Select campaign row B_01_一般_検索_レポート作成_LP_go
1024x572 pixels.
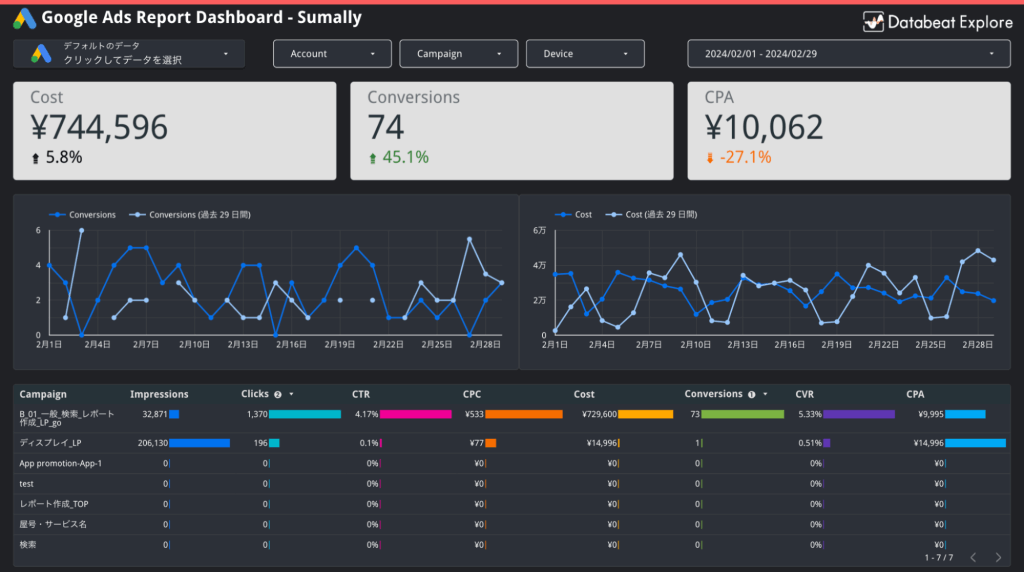click(512, 418)
